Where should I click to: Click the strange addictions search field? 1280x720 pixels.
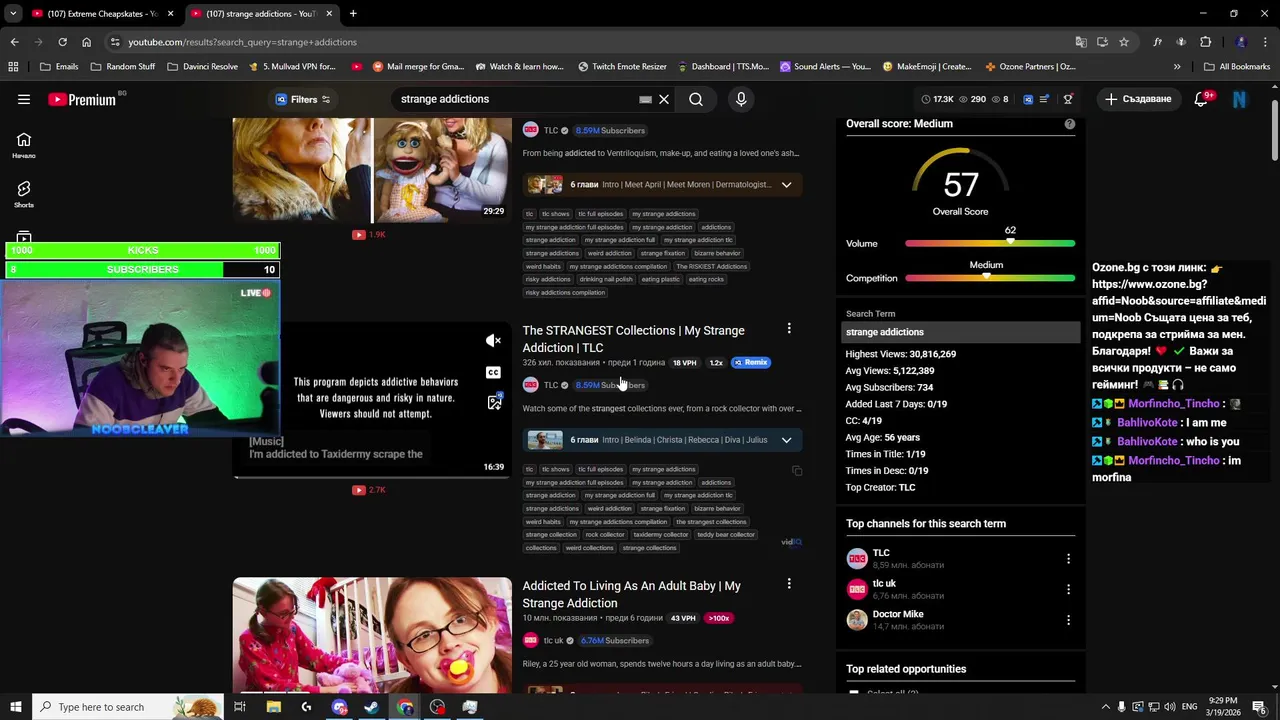click(x=515, y=99)
